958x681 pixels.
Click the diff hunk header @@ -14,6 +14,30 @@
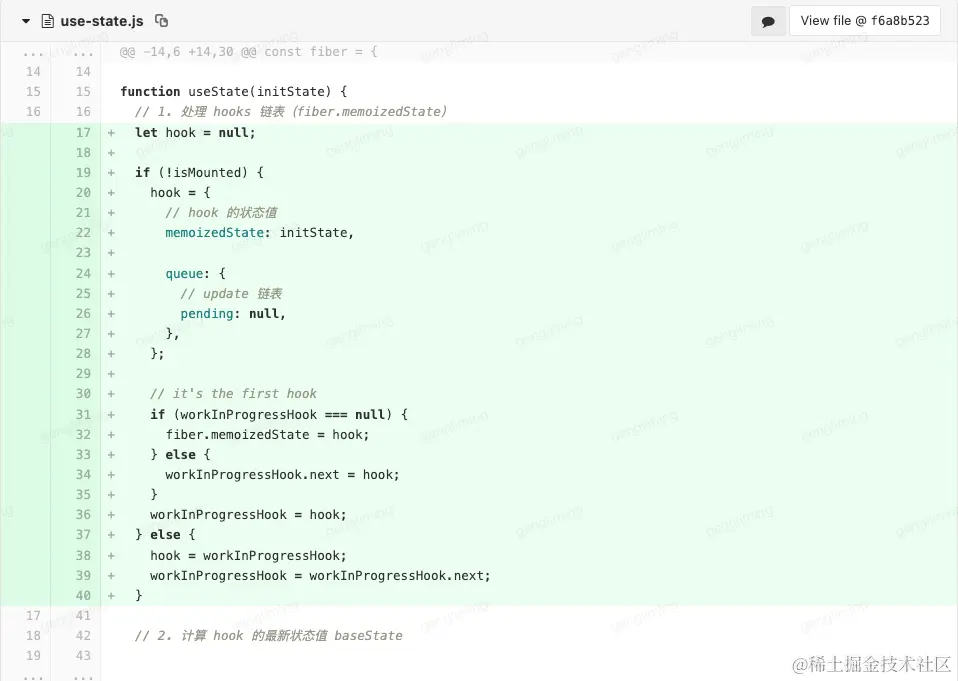click(x=249, y=52)
